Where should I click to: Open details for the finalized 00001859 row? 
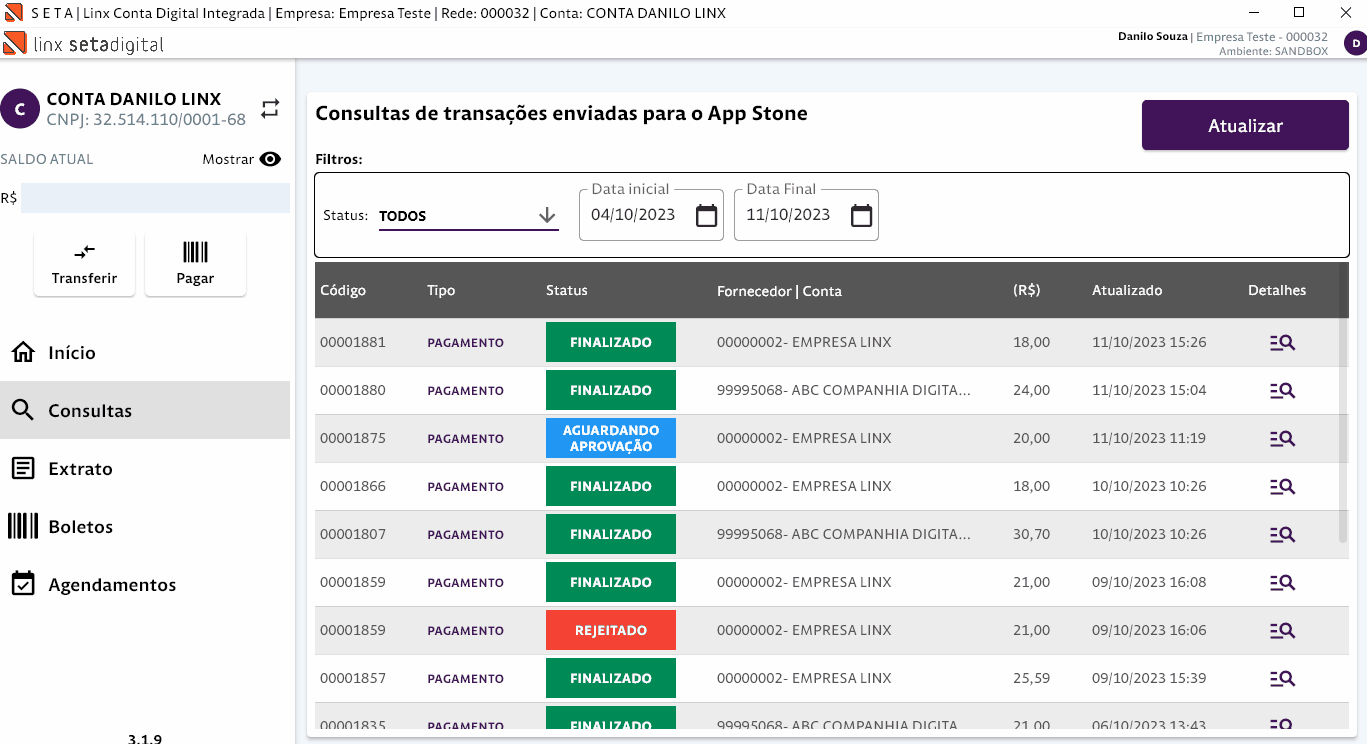point(1282,583)
